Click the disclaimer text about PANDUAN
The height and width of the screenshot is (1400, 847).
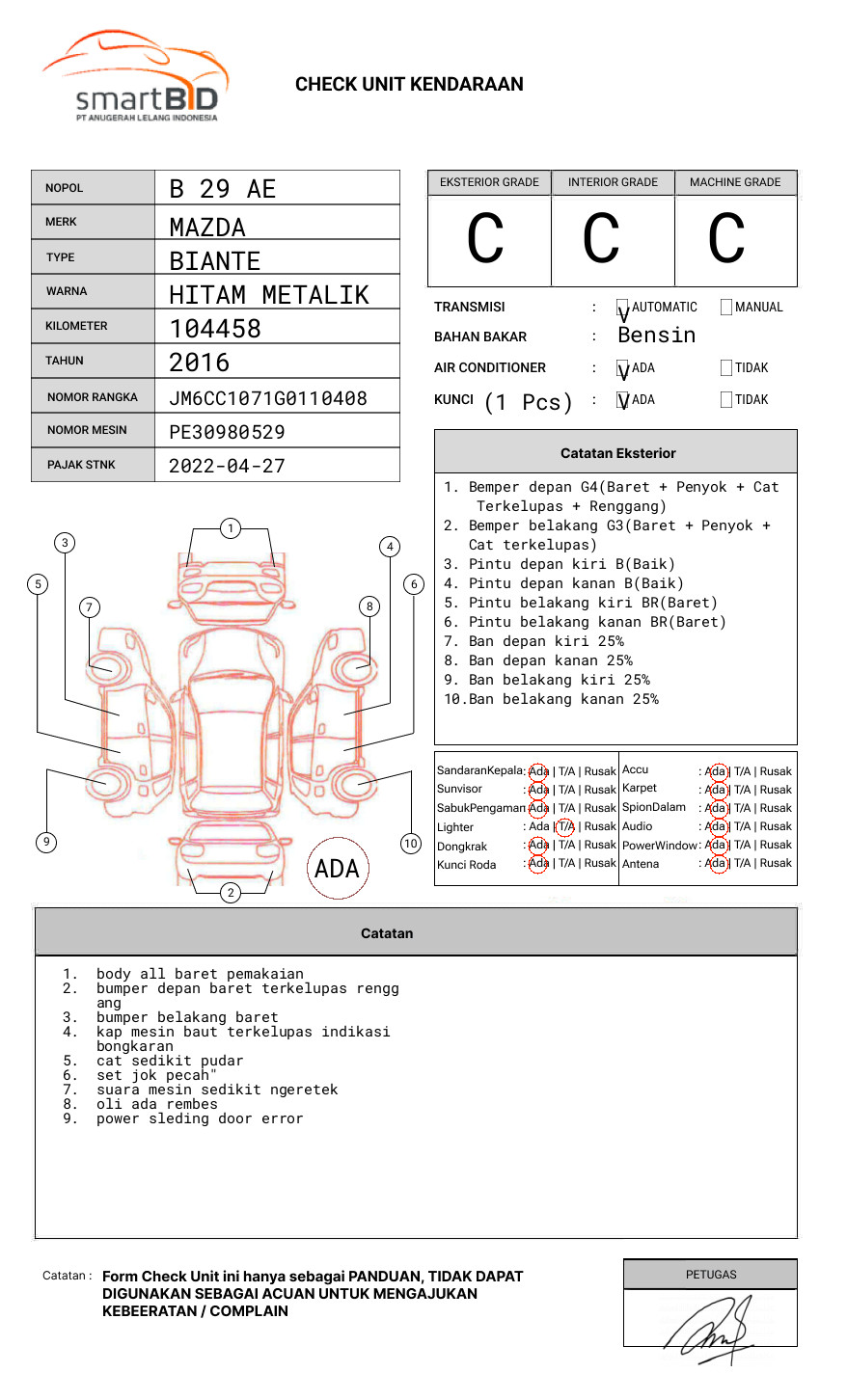click(x=313, y=1293)
